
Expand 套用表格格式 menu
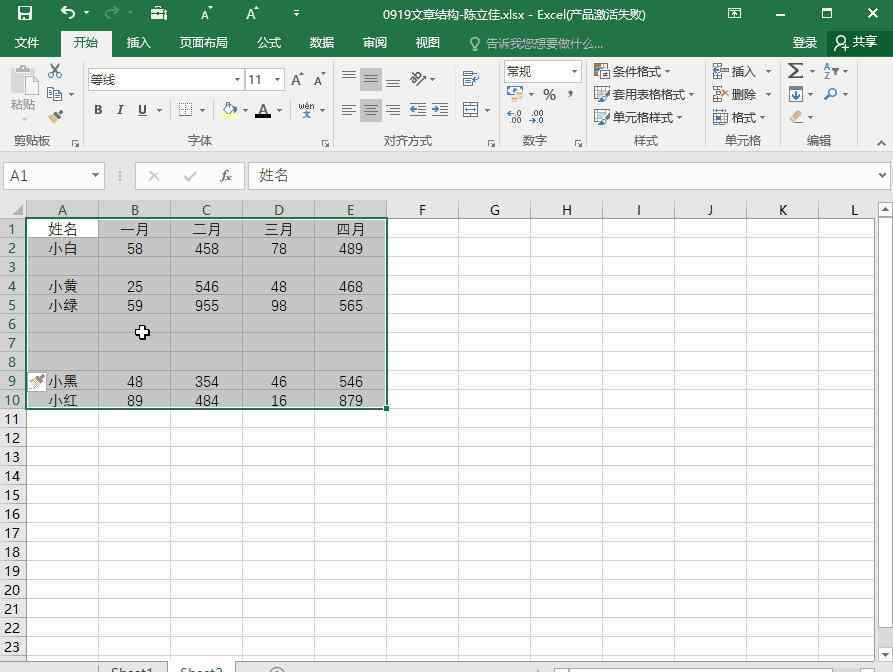point(644,95)
